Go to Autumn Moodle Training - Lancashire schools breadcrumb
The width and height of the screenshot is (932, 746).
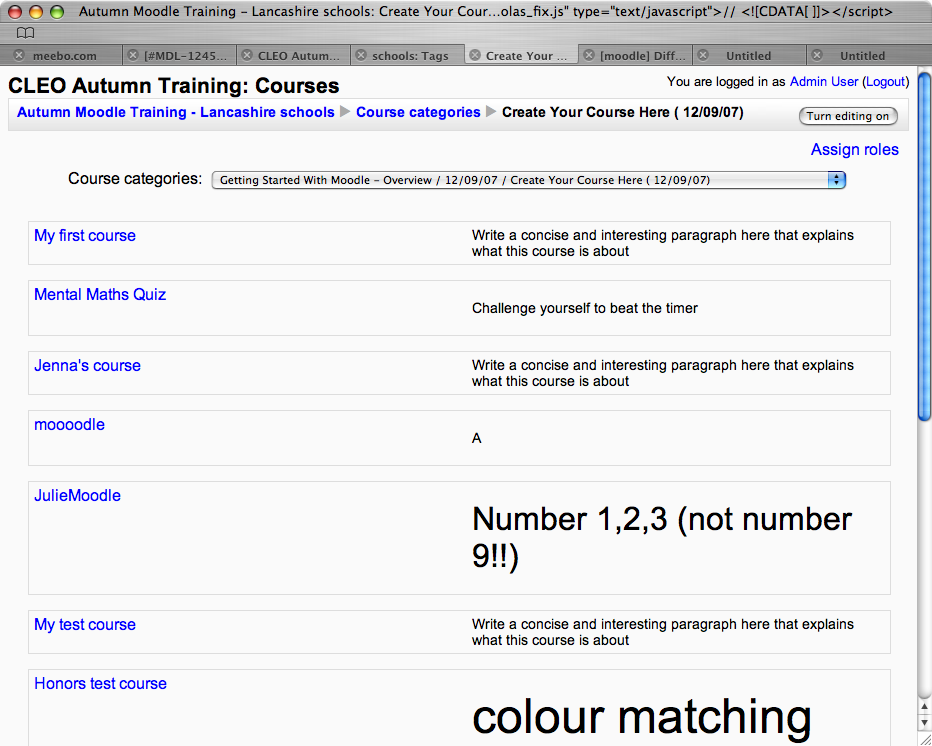(x=176, y=112)
